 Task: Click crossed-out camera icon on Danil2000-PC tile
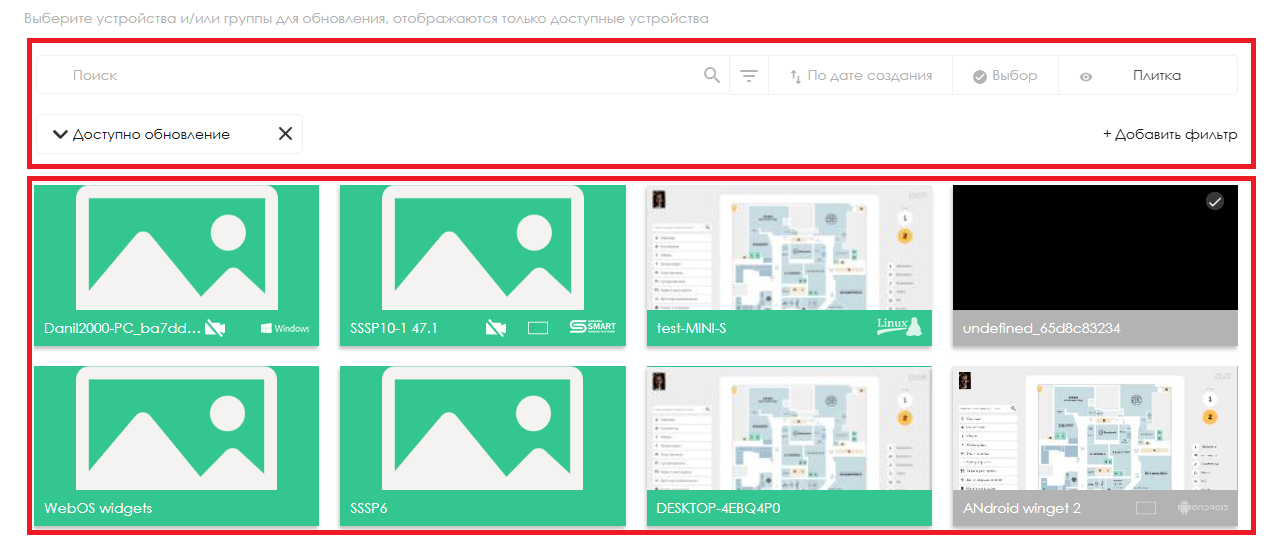215,328
